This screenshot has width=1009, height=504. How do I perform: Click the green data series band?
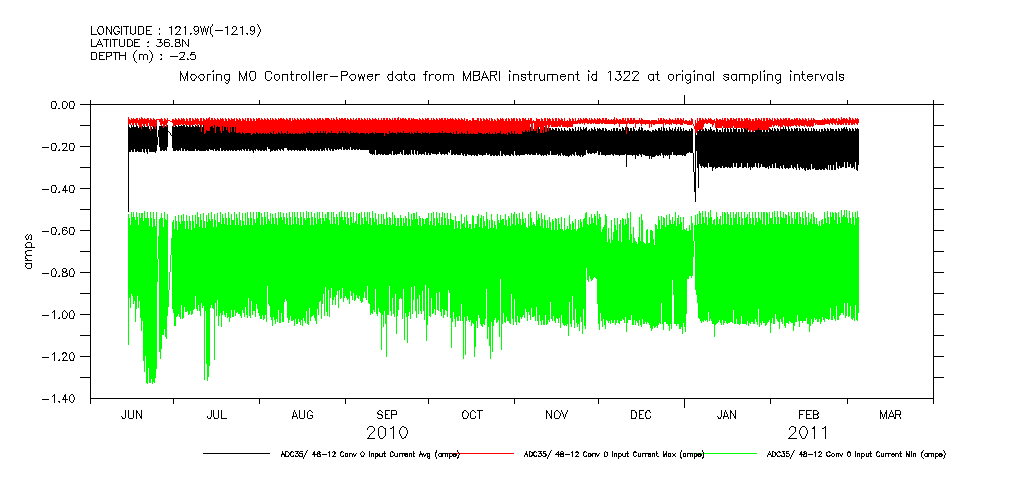pyautogui.click(x=400, y=270)
